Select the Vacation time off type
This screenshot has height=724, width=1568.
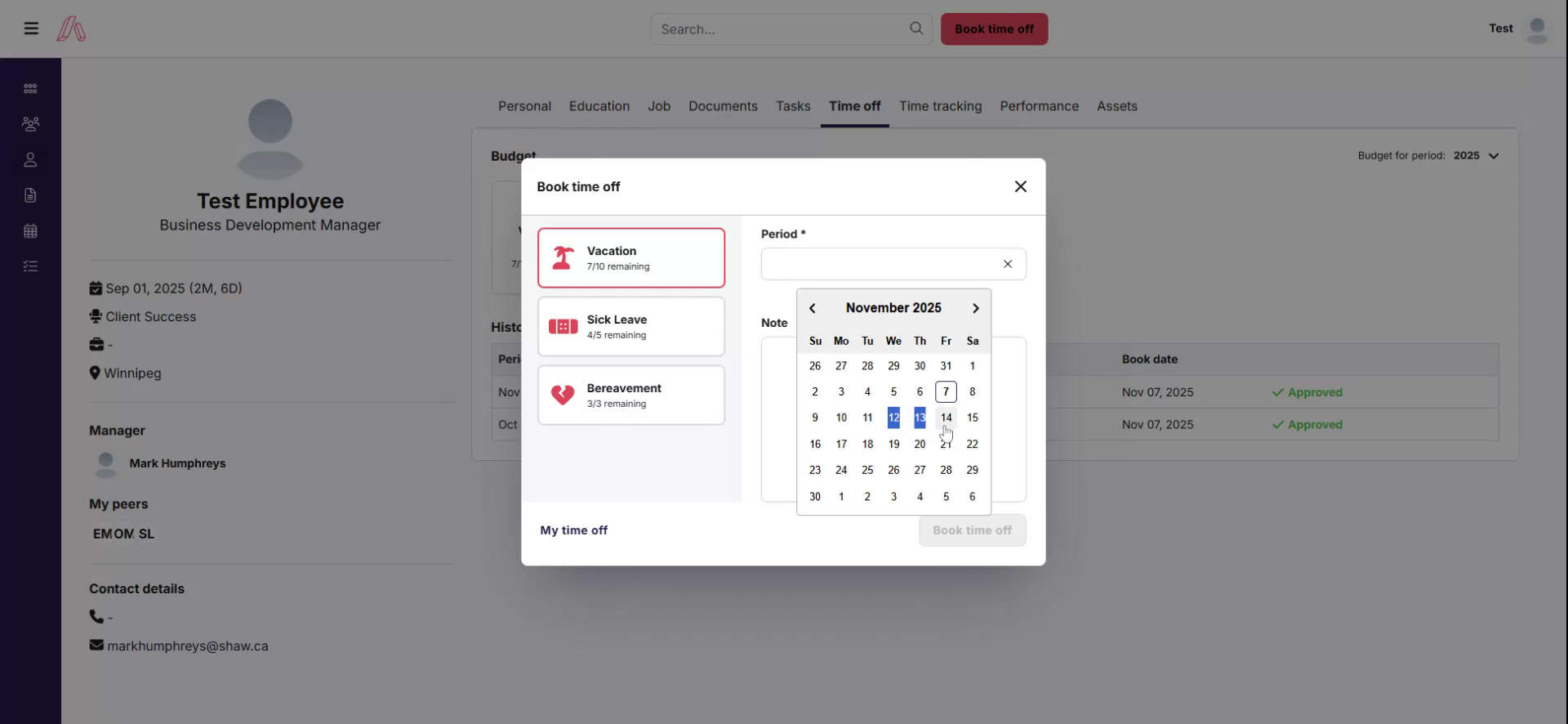click(630, 257)
